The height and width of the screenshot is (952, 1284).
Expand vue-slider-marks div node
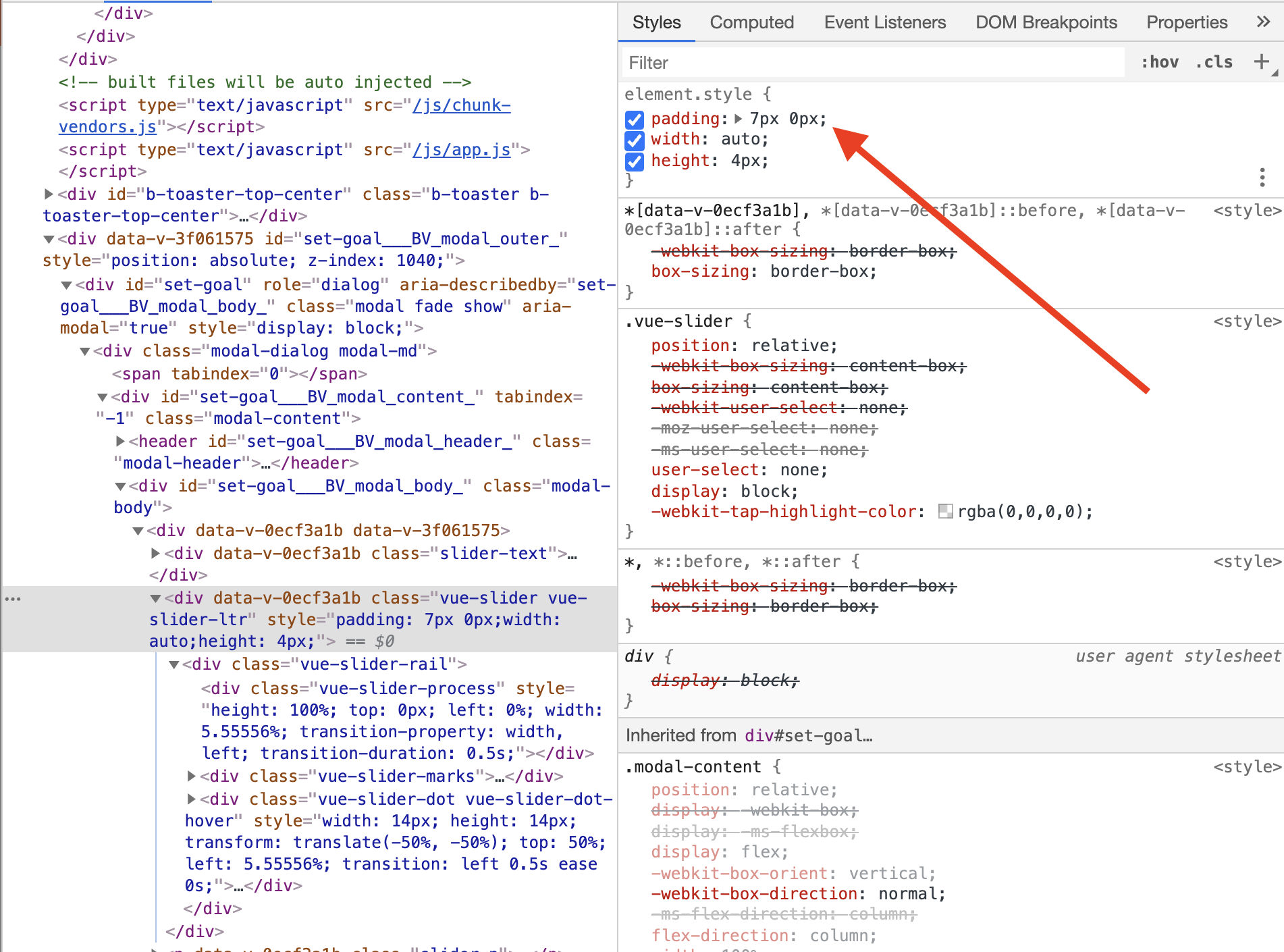pyautogui.click(x=192, y=776)
